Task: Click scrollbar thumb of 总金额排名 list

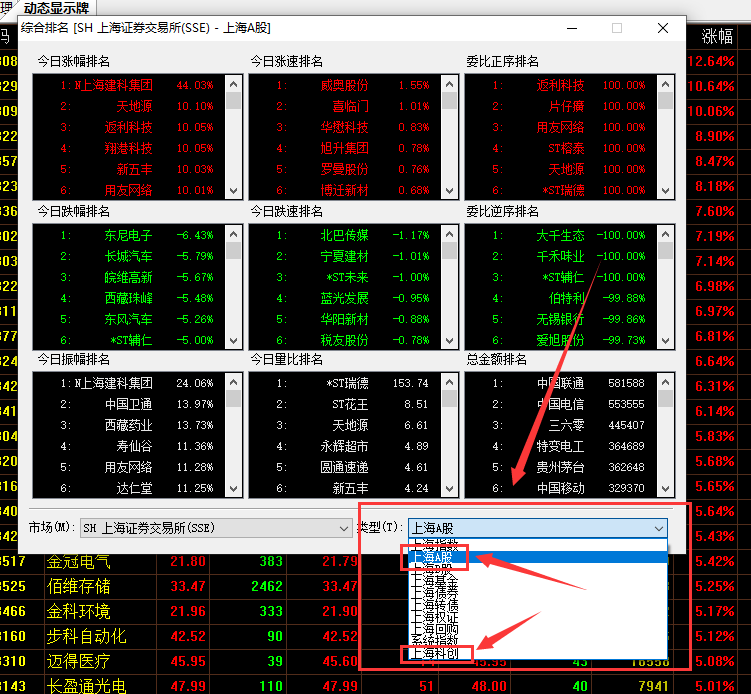Action: pyautogui.click(x=665, y=398)
